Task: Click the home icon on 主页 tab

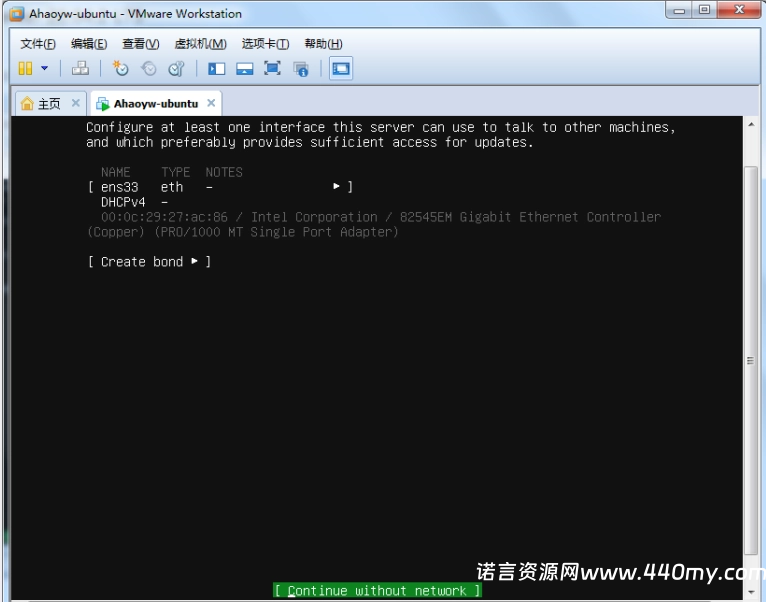Action: tap(27, 103)
